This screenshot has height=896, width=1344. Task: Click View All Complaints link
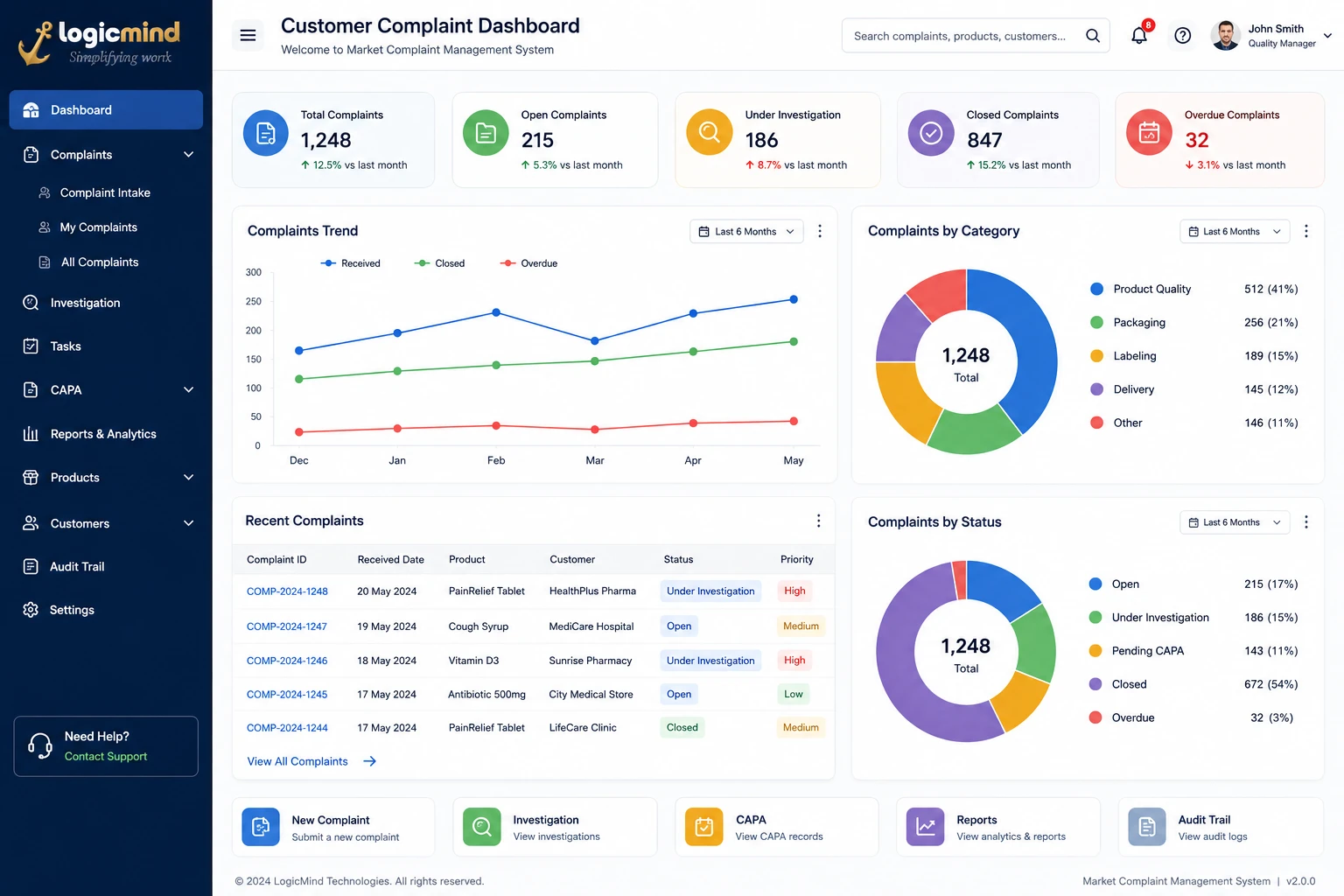pos(297,761)
